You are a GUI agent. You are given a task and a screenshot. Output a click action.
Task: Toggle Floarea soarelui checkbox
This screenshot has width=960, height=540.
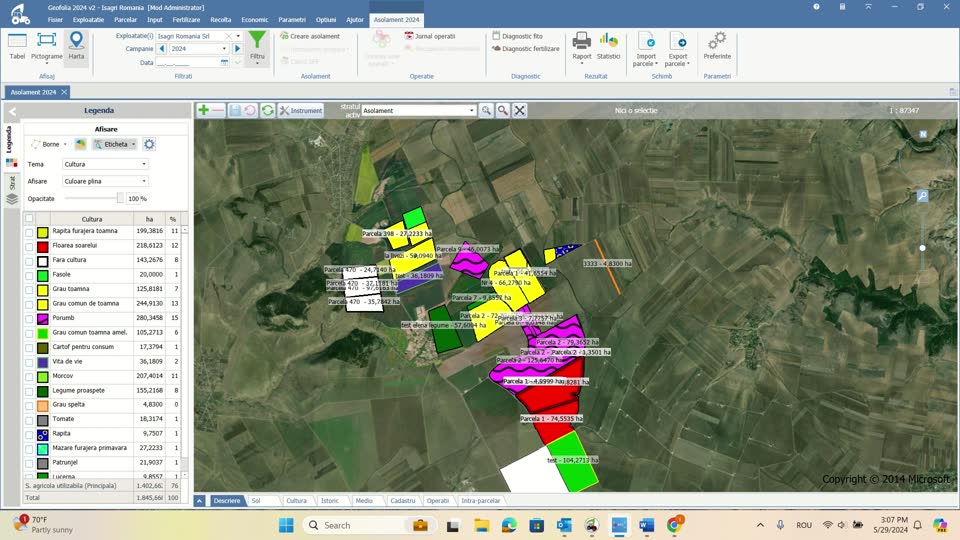29,247
